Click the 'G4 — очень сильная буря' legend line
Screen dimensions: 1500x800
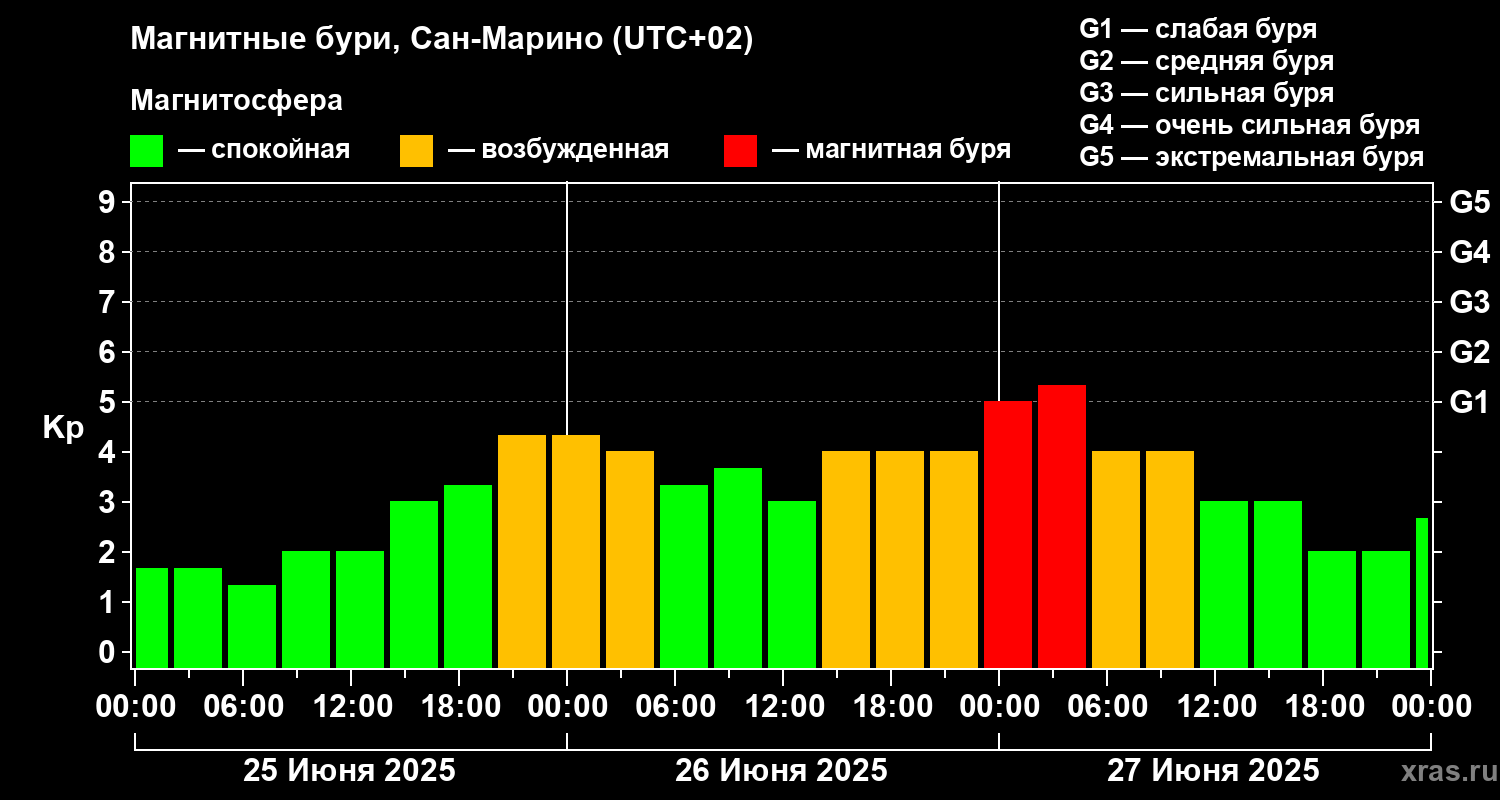click(x=1250, y=125)
